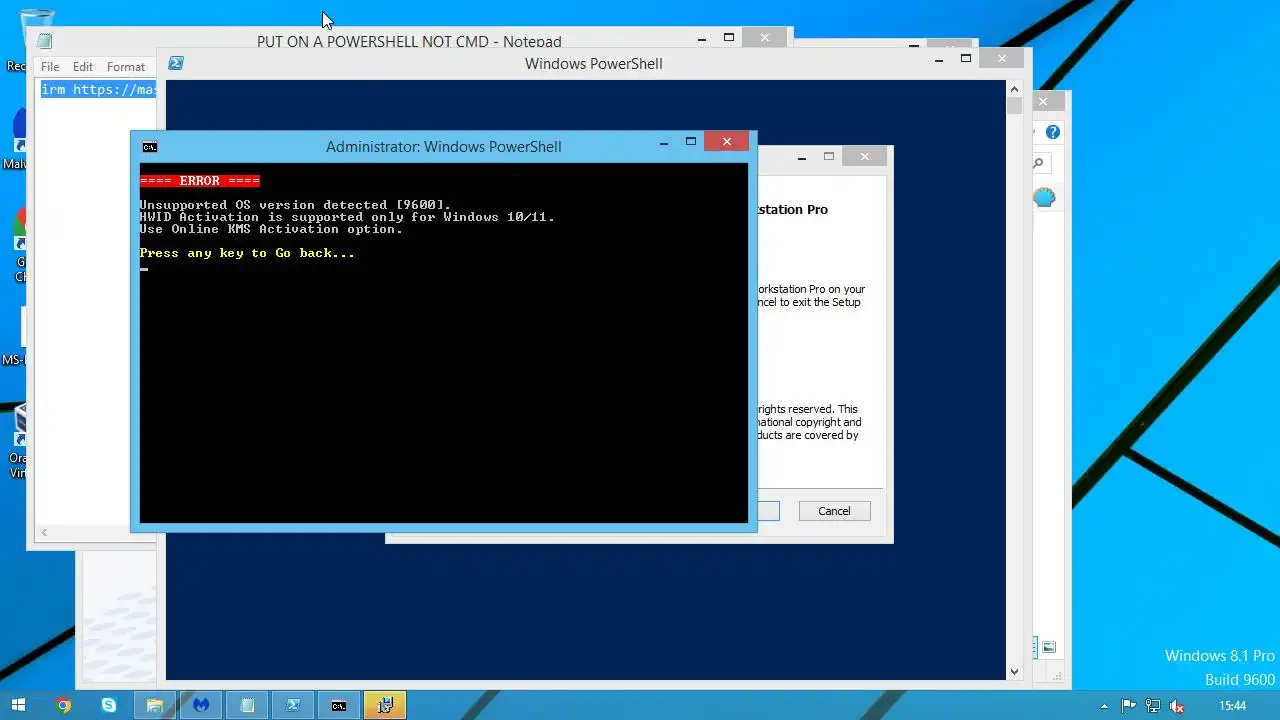Viewport: 1280px width, 720px height.
Task: Open Malwarebytes from the taskbar
Action: click(201, 705)
